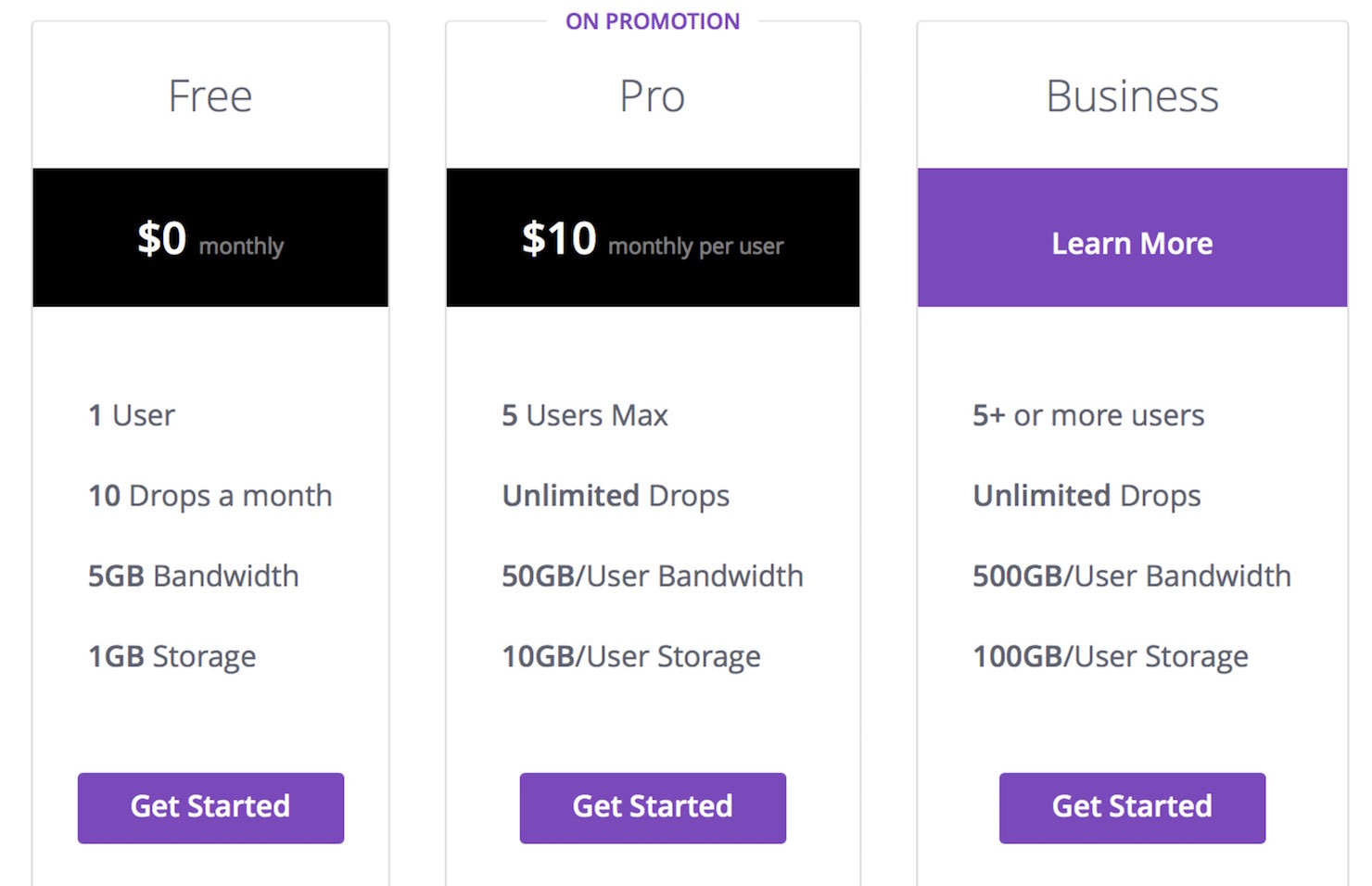This screenshot has width=1372, height=886.
Task: Click the 5+ or more users feature
Action: tap(1088, 415)
